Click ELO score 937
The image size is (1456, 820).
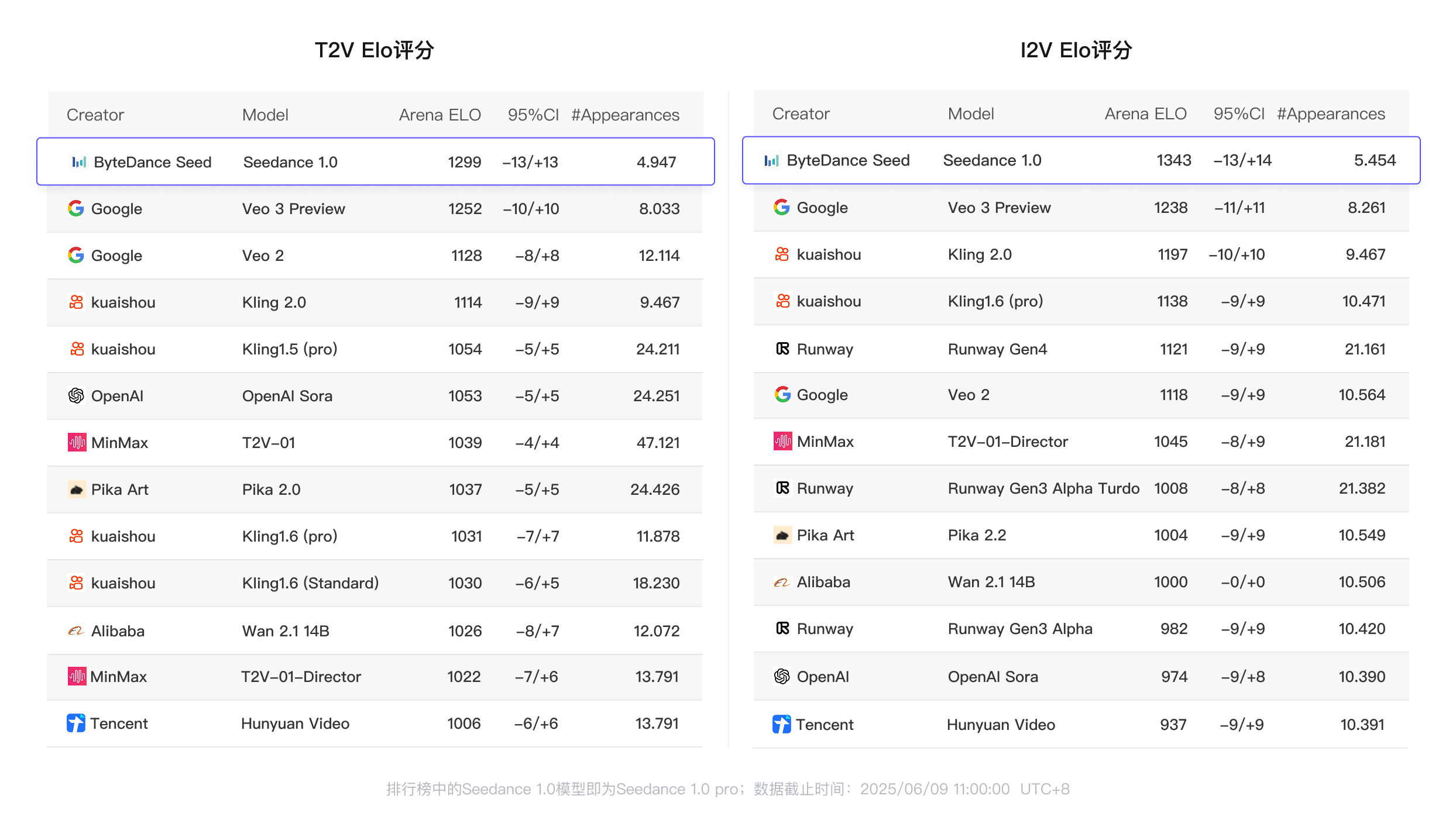1173,725
